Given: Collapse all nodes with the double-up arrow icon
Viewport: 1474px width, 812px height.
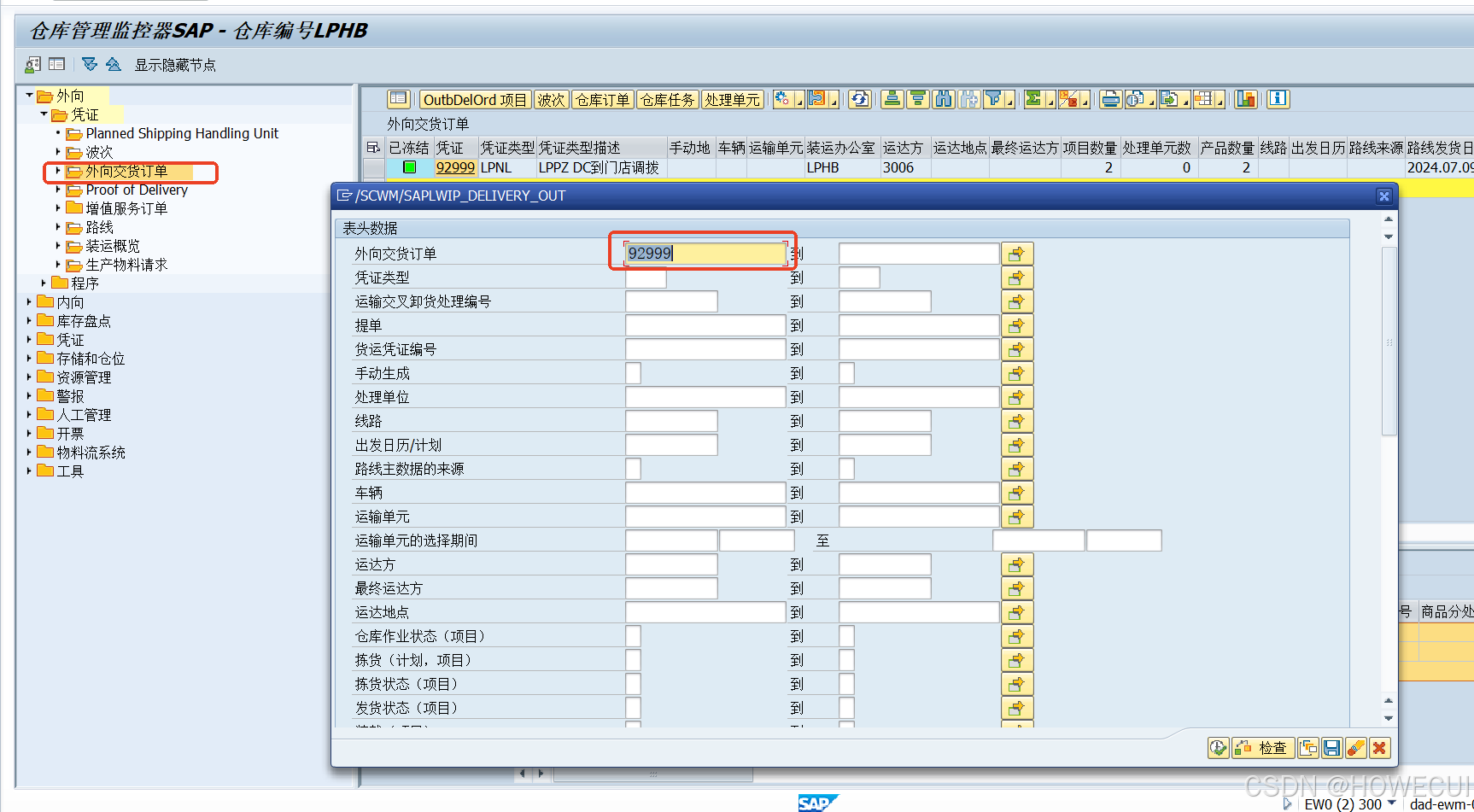Looking at the screenshot, I should click(113, 64).
